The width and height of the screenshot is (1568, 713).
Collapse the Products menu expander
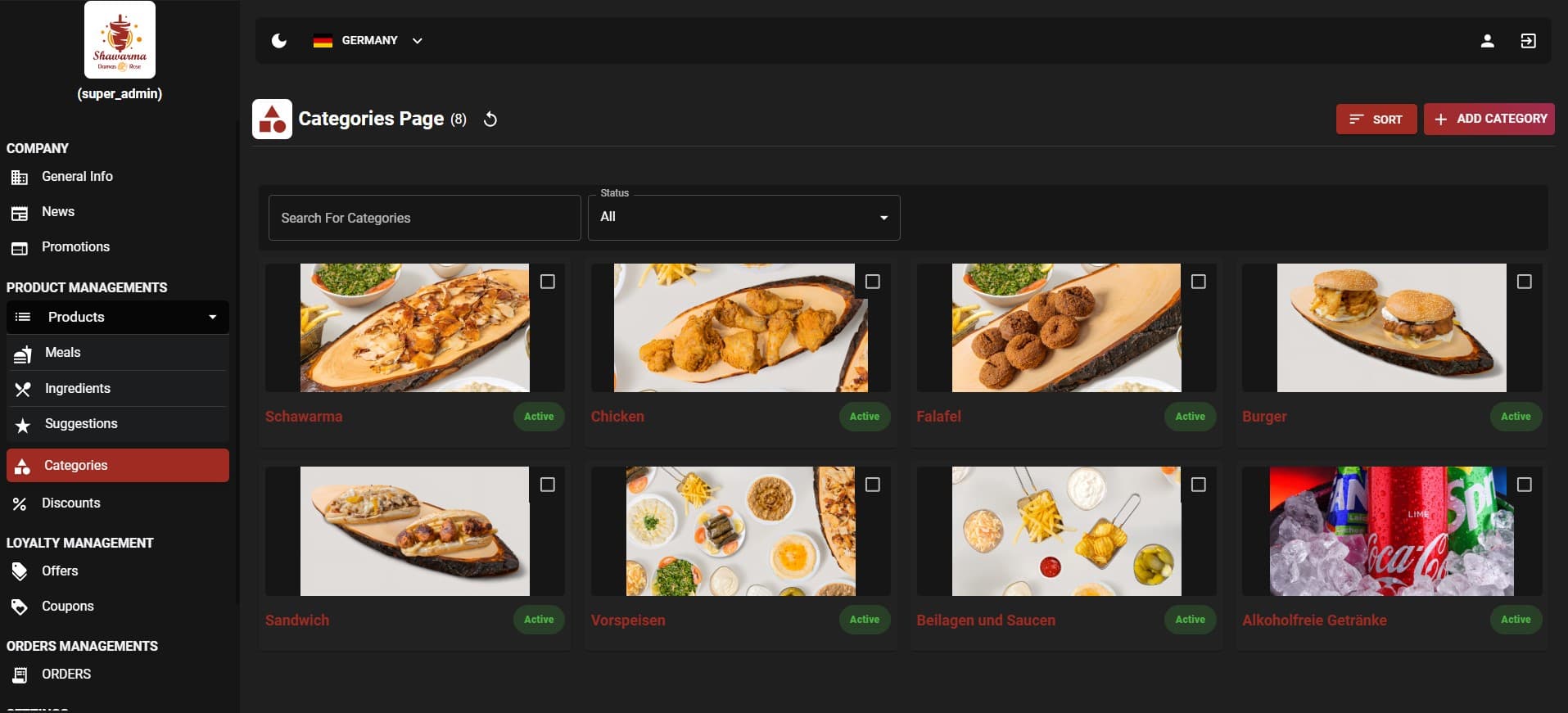(x=213, y=318)
